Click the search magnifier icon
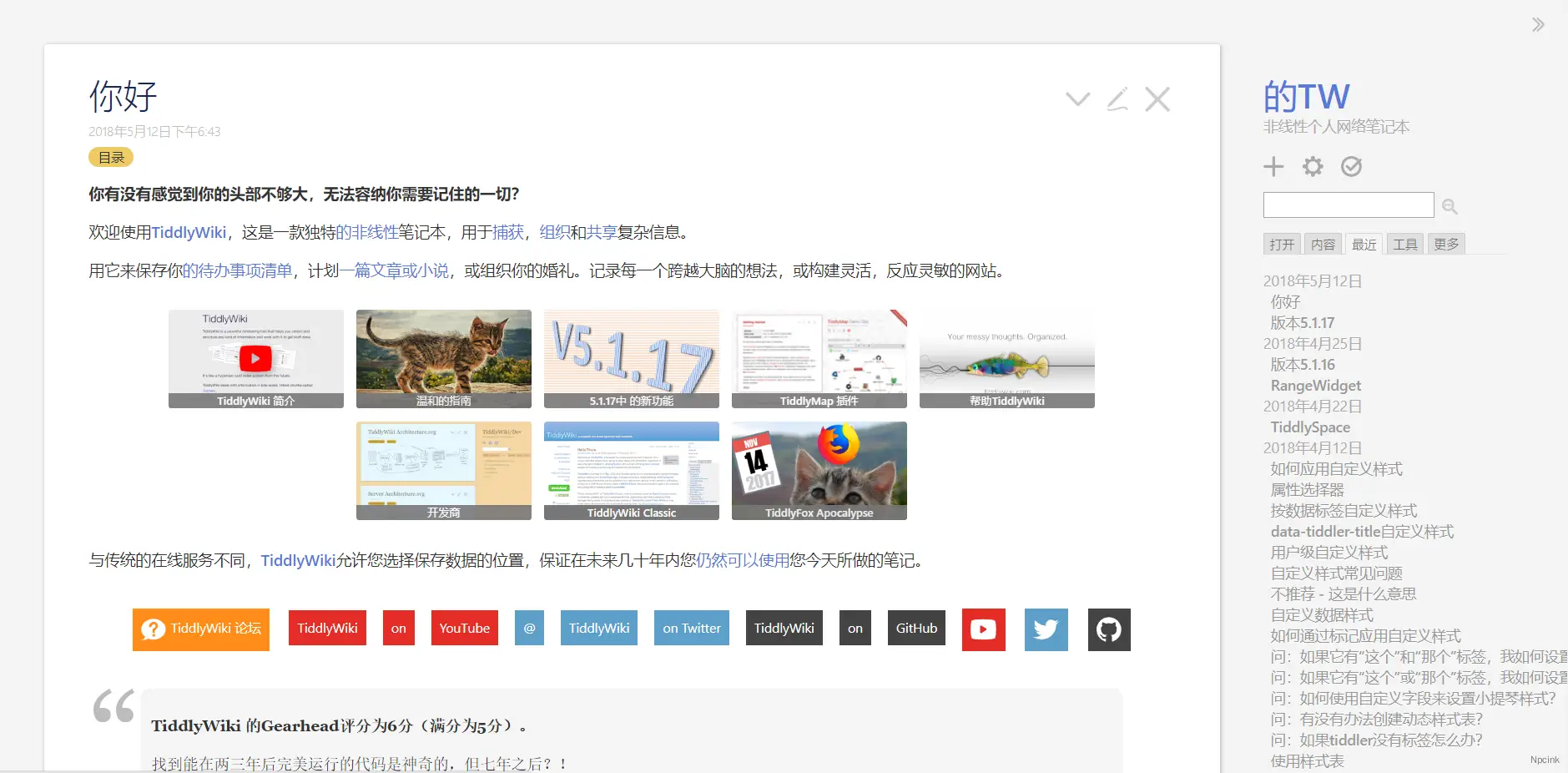 [x=1450, y=206]
